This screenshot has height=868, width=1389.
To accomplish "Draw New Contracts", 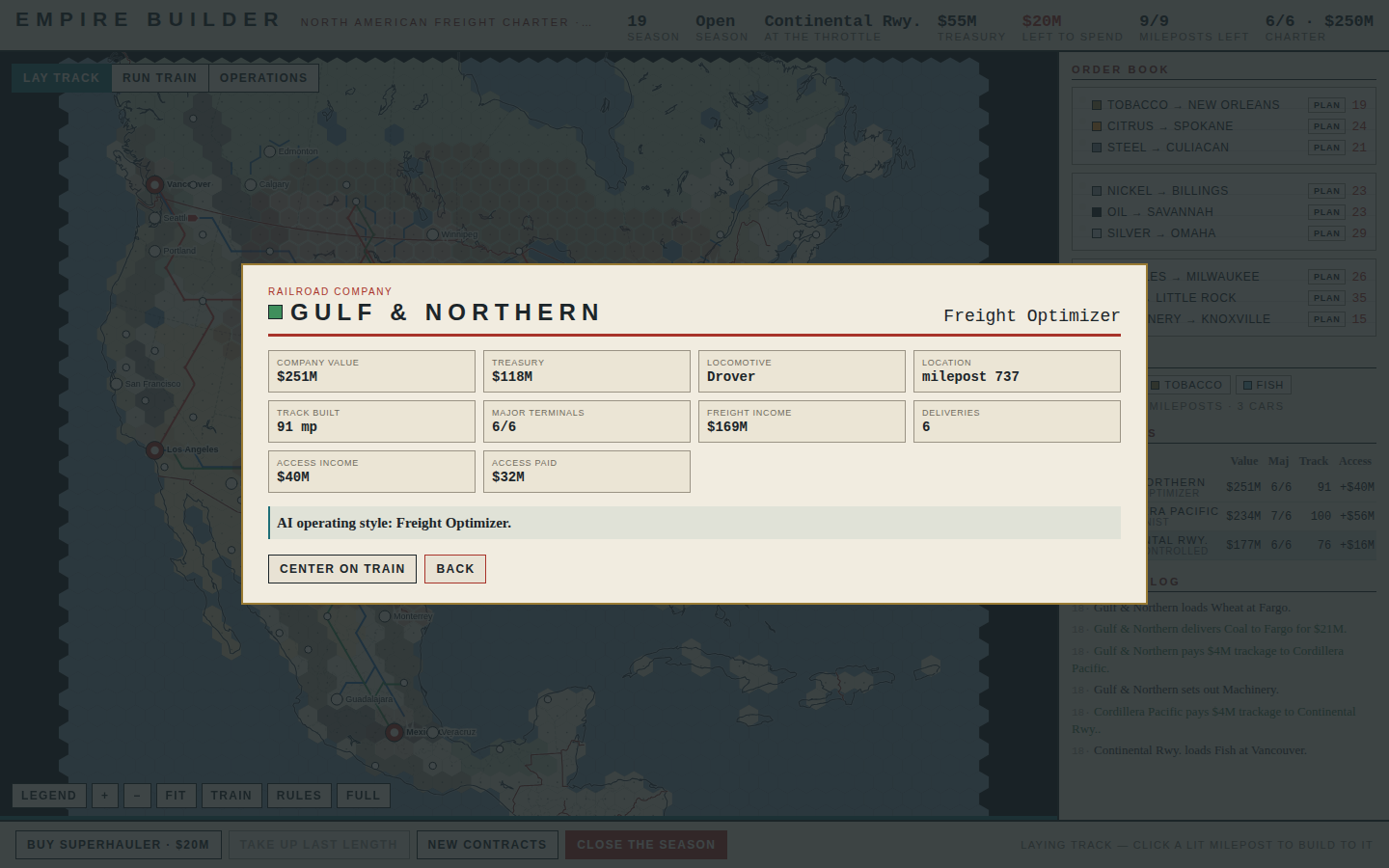I will tap(487, 845).
